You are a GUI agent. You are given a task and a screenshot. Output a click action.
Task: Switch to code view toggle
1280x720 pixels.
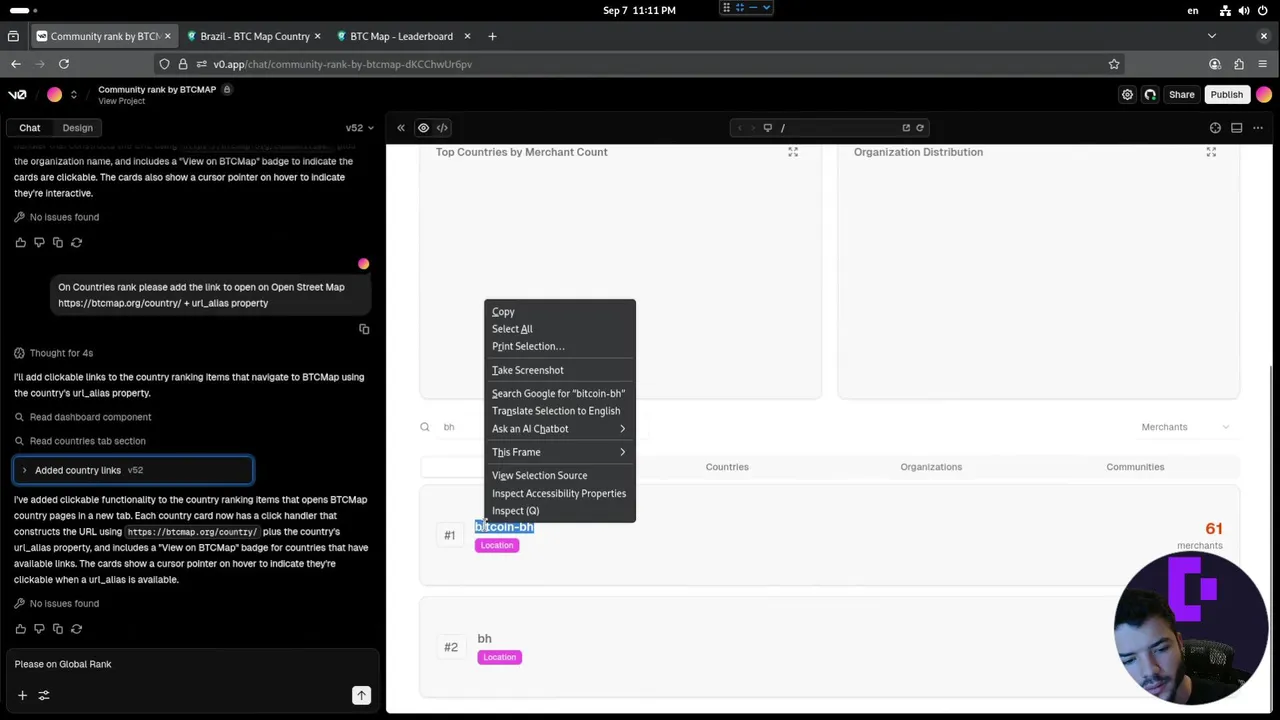(x=442, y=128)
